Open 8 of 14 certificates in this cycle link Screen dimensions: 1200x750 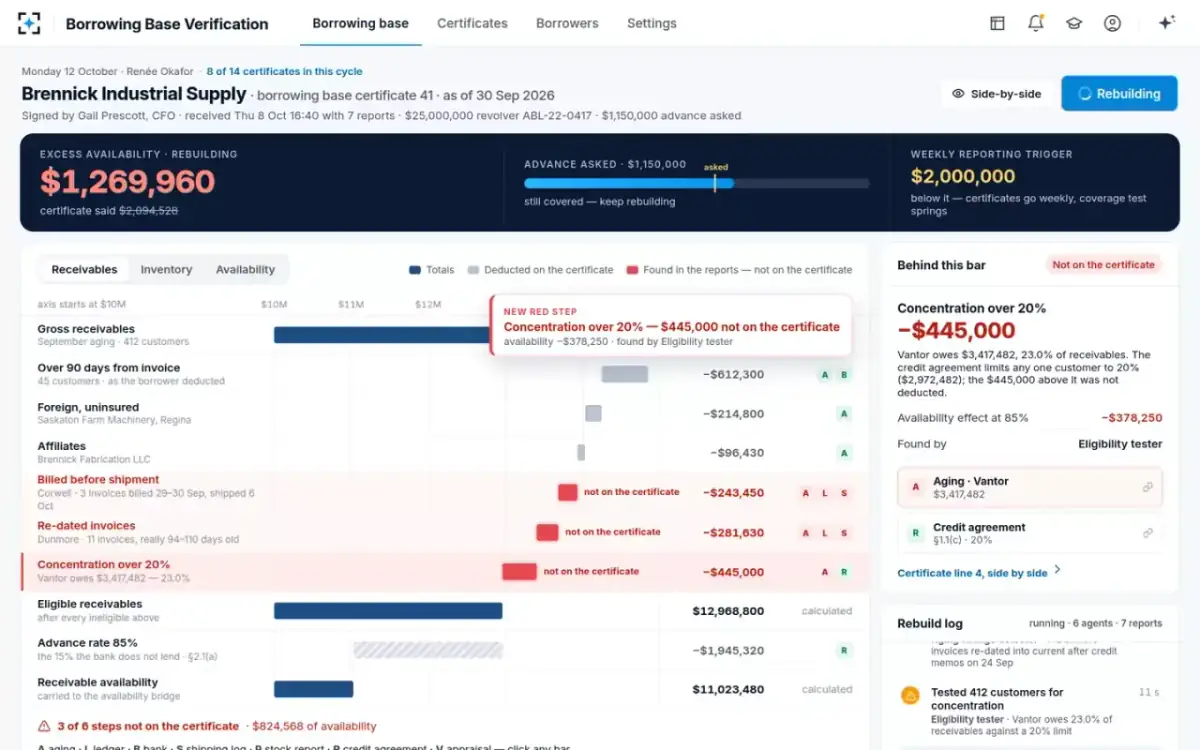(284, 72)
